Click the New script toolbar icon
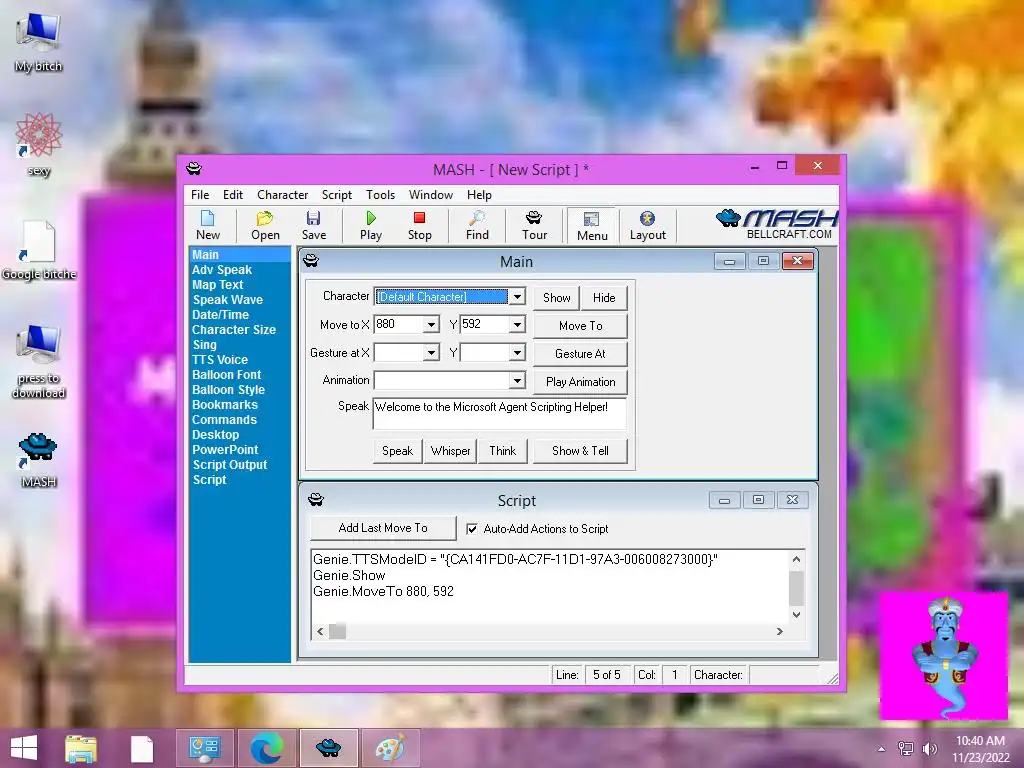This screenshot has width=1024, height=768. click(208, 225)
